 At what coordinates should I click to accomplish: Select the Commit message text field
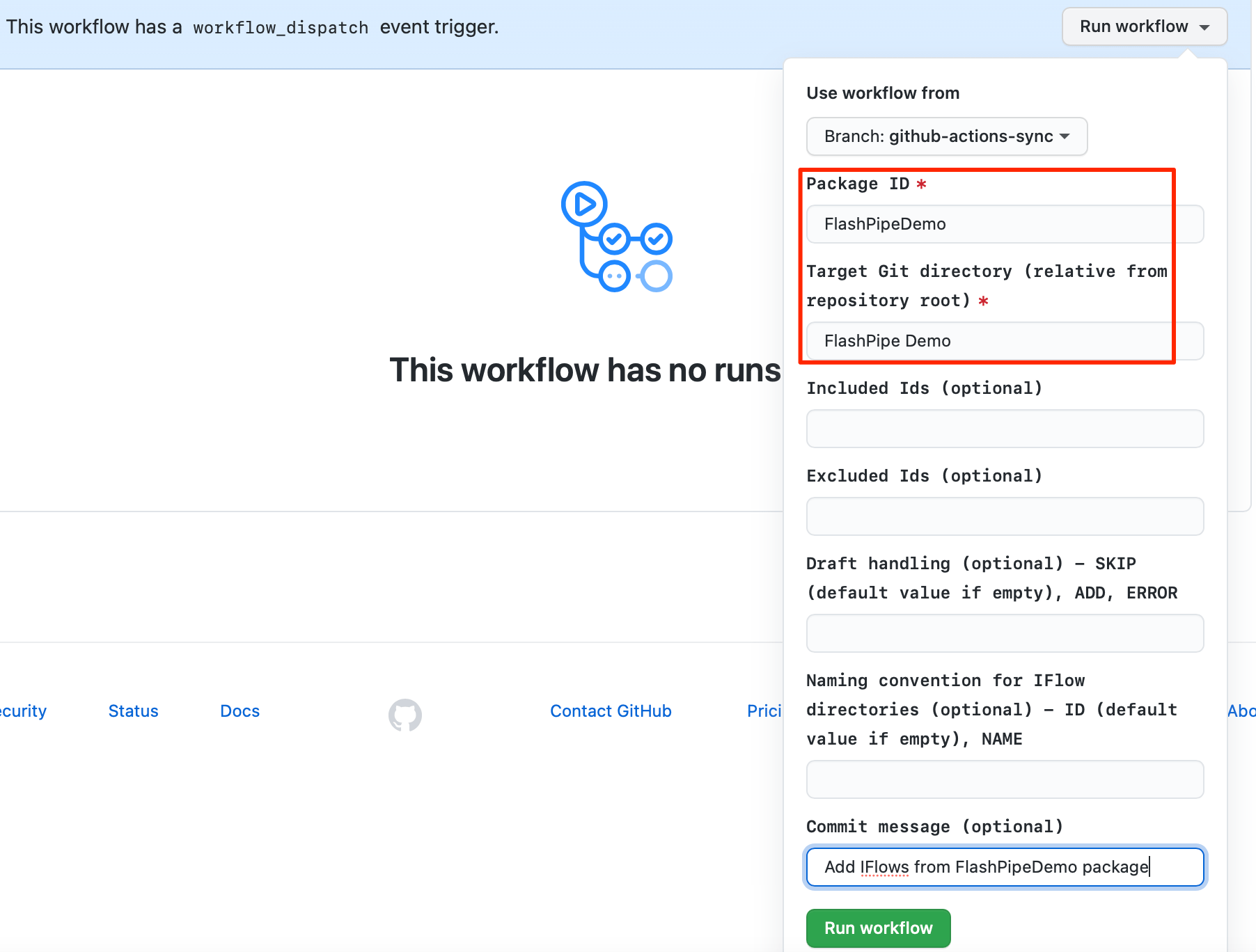coord(1005,867)
